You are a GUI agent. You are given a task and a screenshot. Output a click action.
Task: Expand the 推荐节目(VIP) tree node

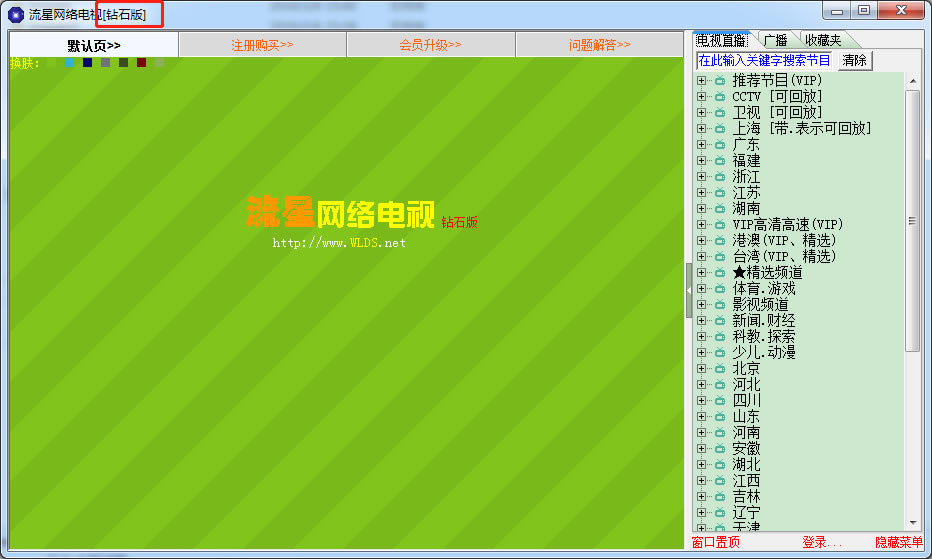tap(702, 81)
